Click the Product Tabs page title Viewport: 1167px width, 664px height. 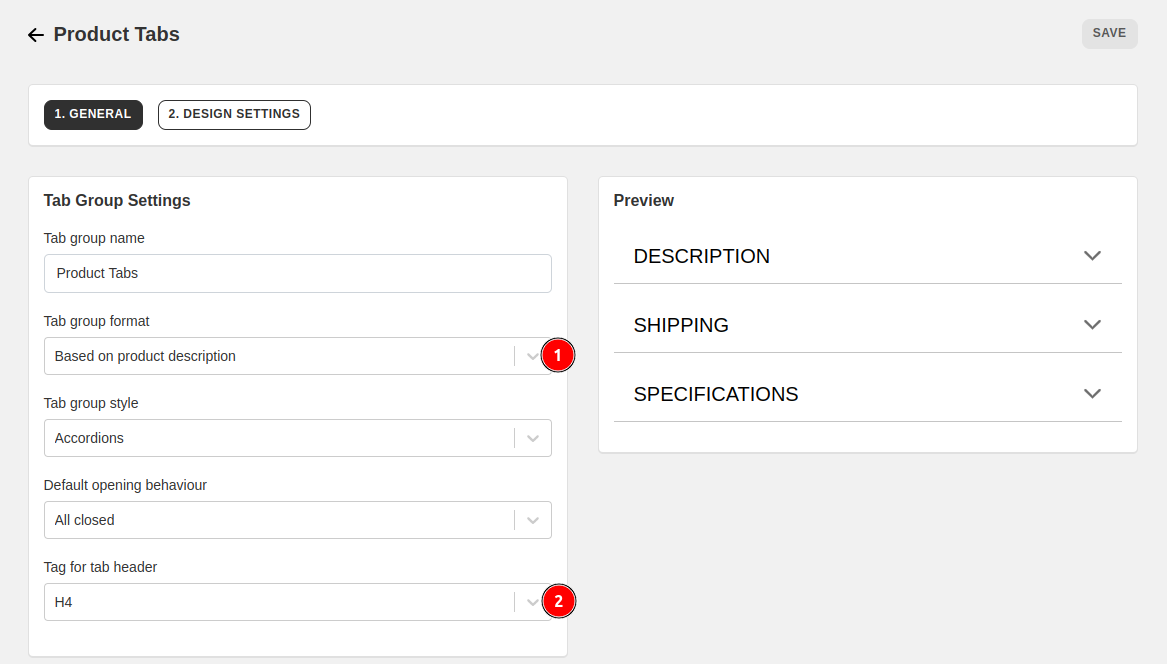point(117,34)
